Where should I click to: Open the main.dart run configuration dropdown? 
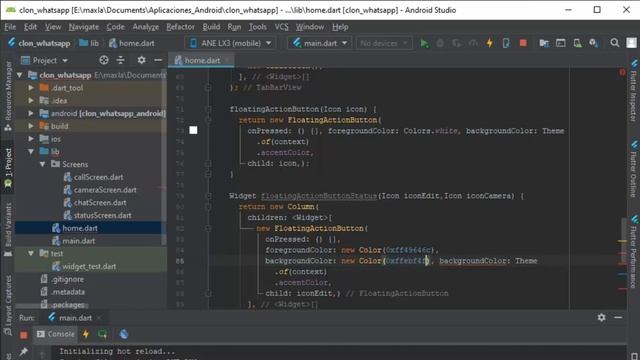[x=320, y=43]
